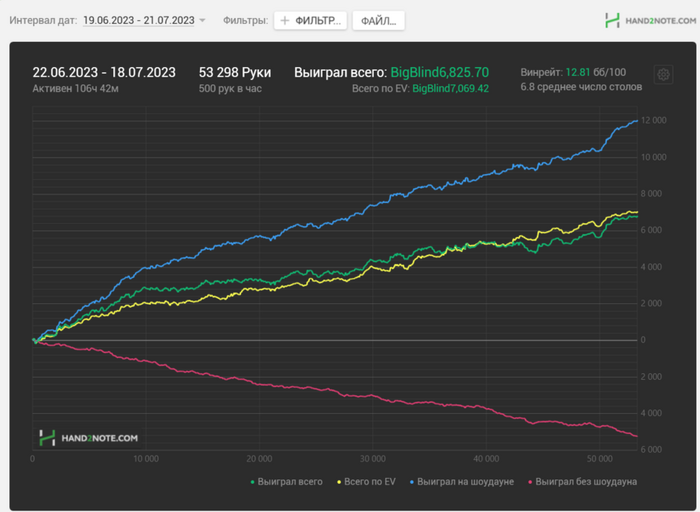Click the Интервал дат: label
Viewport: 700px width, 512px height.
[x=43, y=21]
